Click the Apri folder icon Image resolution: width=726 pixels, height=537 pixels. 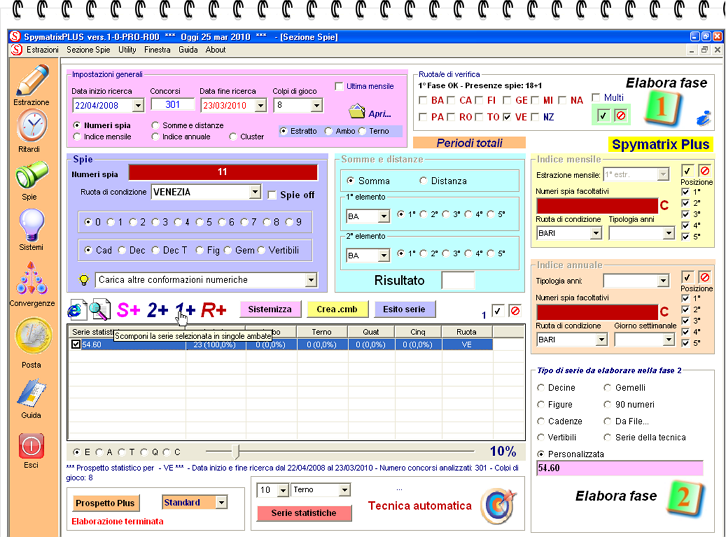357,111
